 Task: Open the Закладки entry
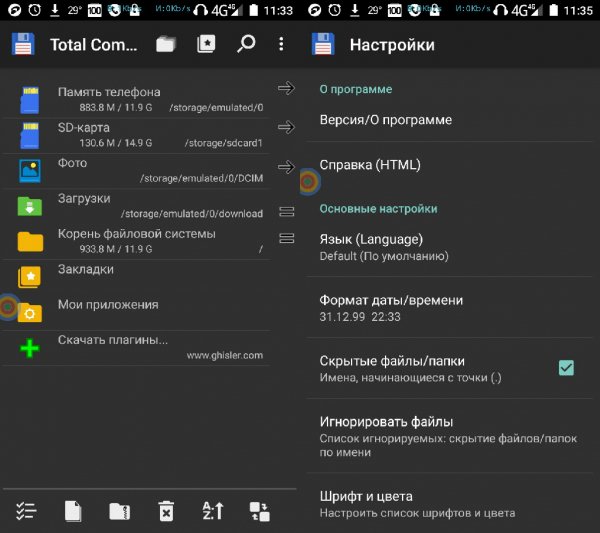point(137,277)
